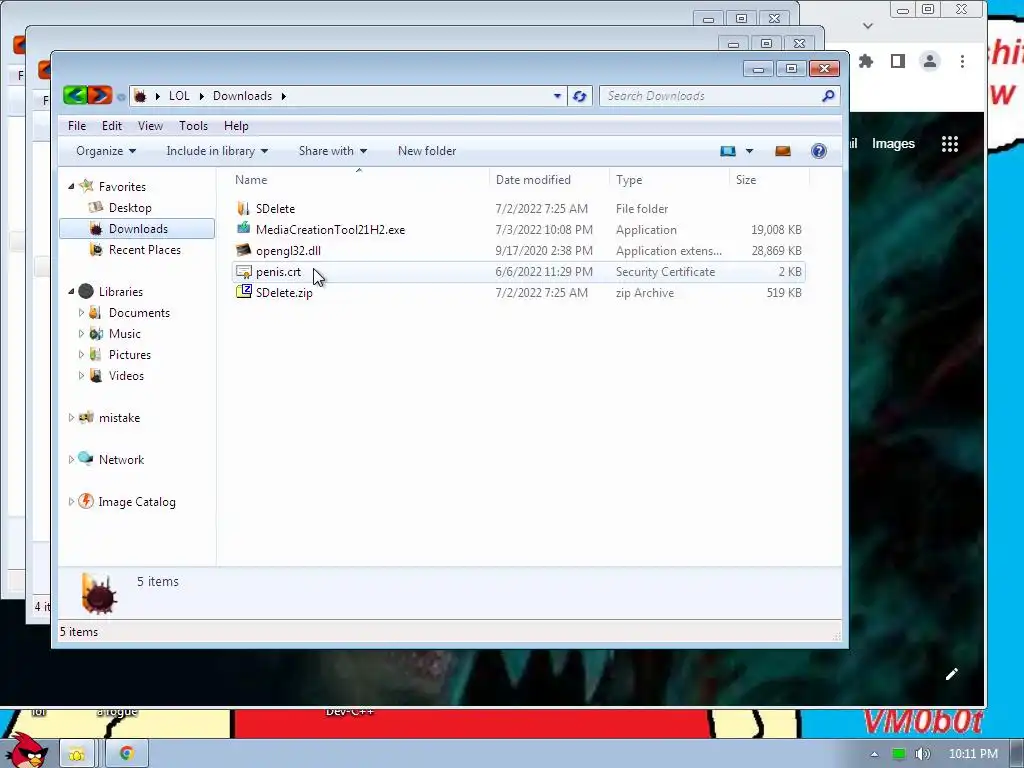
Task: Open Chrome profile avatar icon
Action: coord(929,61)
